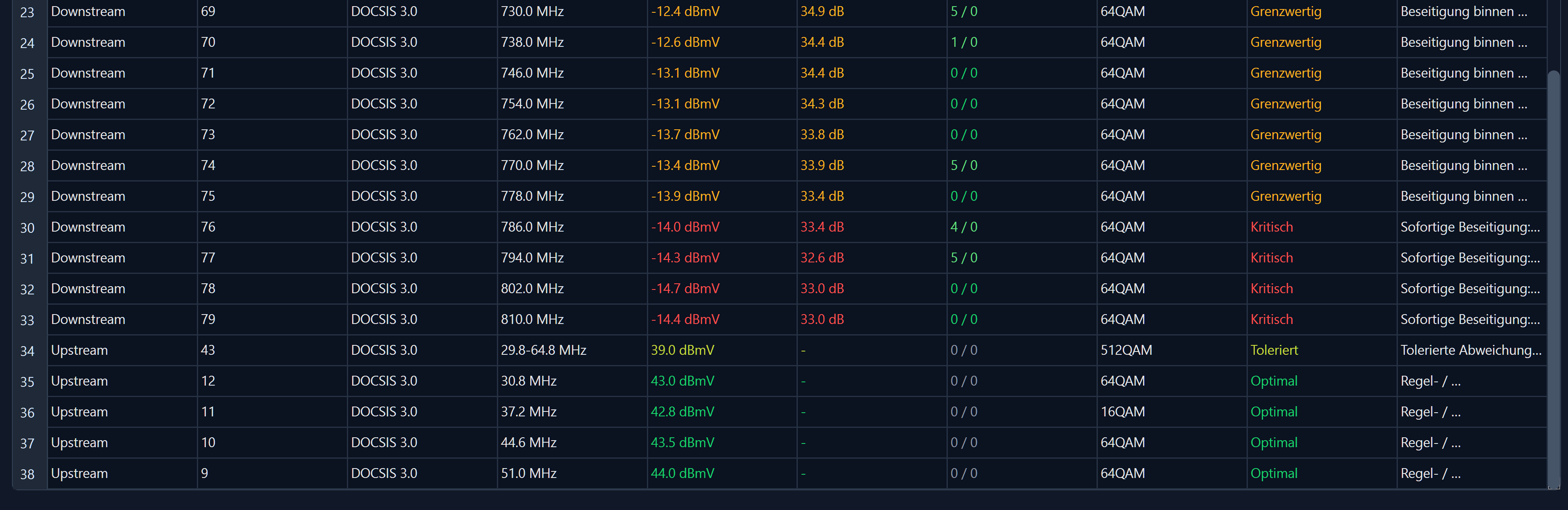Select row number 38
Screen dimensions: 1568x510
tap(28, 473)
